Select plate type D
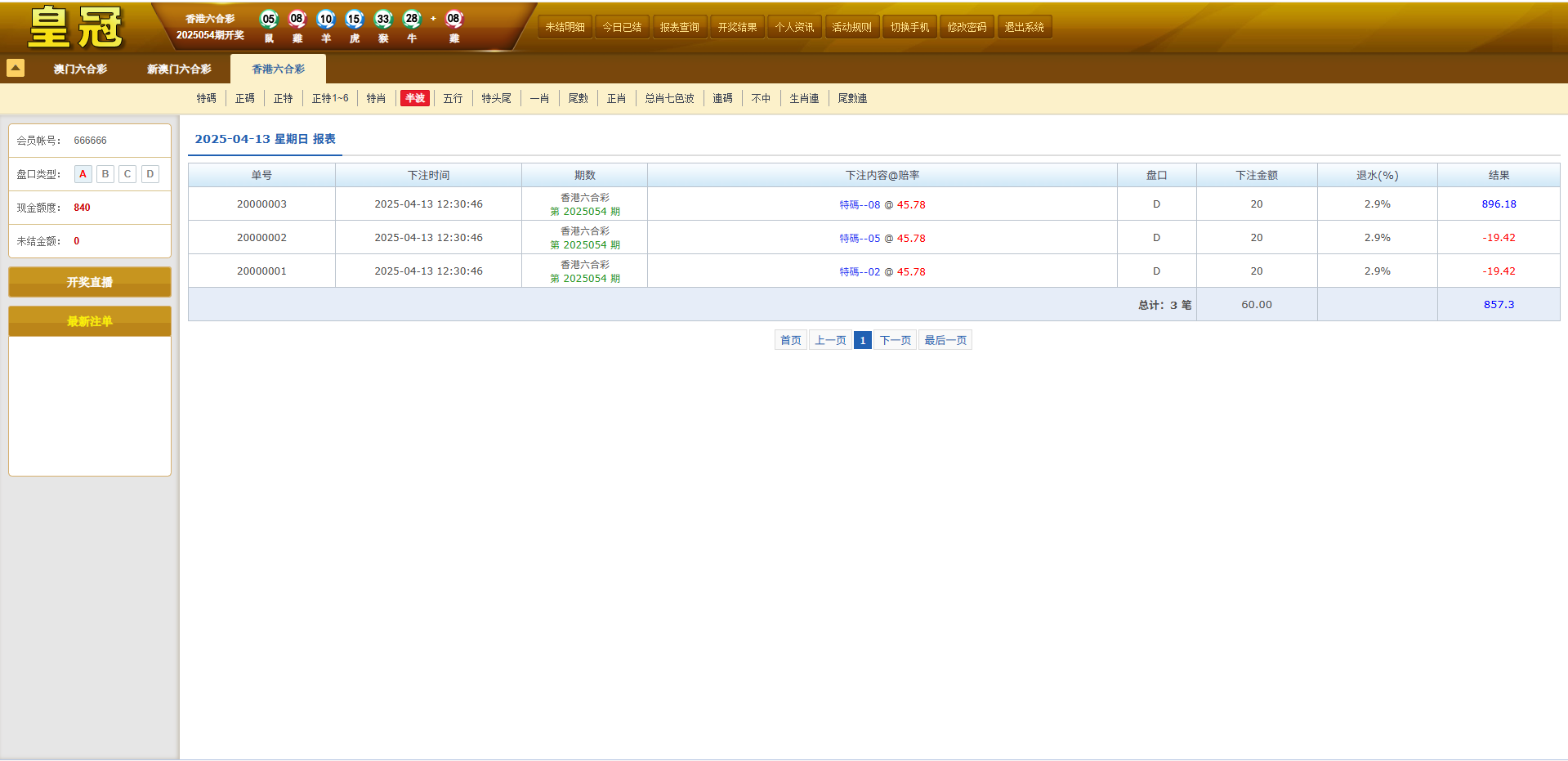 coord(150,173)
